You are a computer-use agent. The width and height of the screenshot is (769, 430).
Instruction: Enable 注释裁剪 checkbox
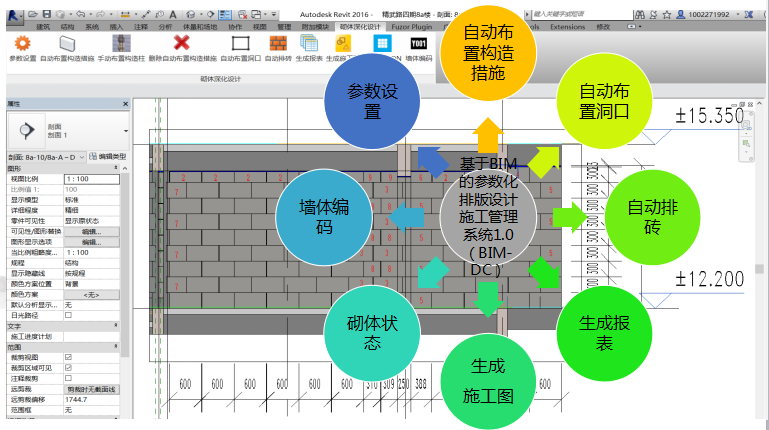point(68,378)
